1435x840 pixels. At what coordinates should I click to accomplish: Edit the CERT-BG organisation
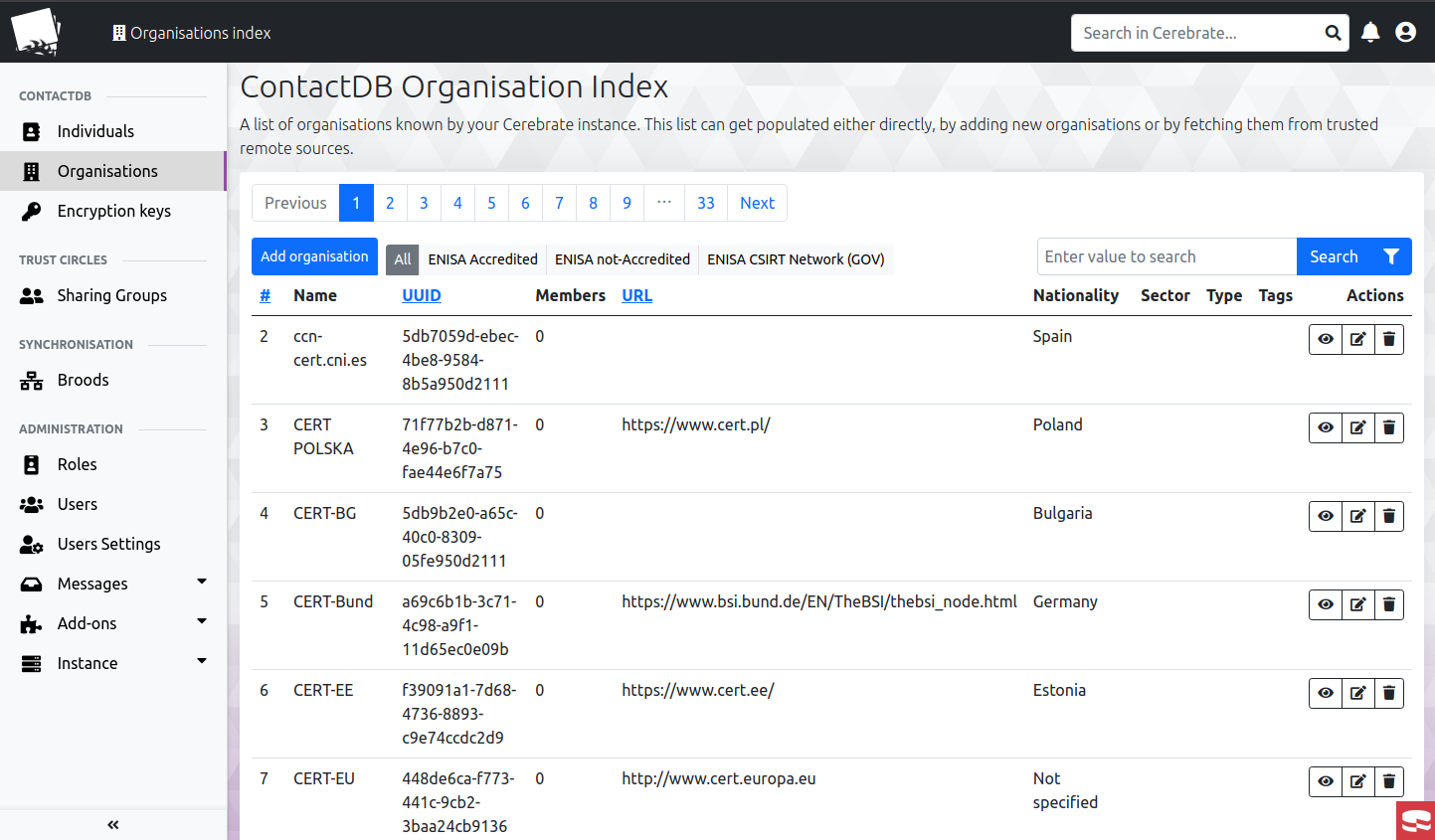point(1357,516)
